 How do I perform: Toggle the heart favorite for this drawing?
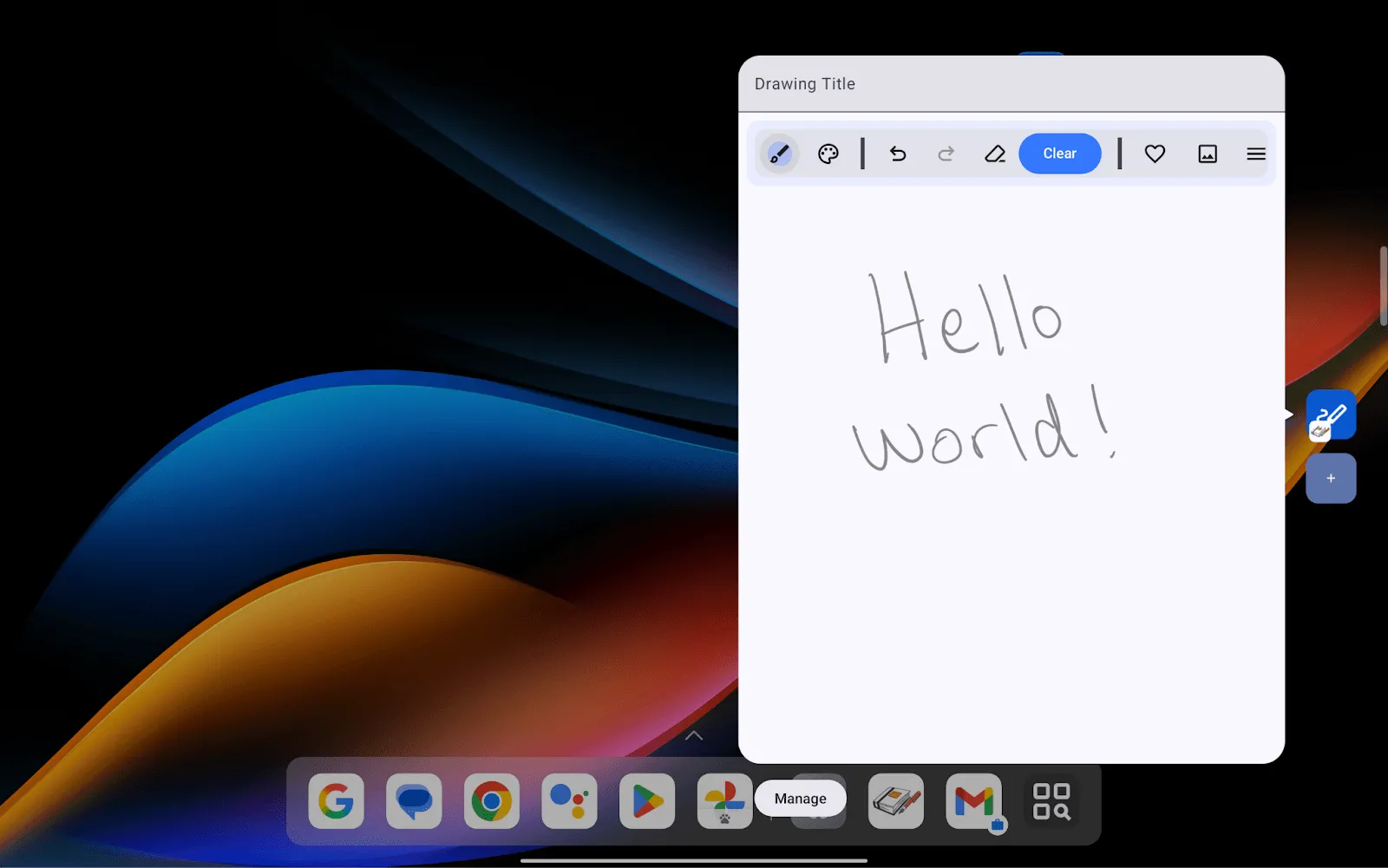pos(1155,153)
